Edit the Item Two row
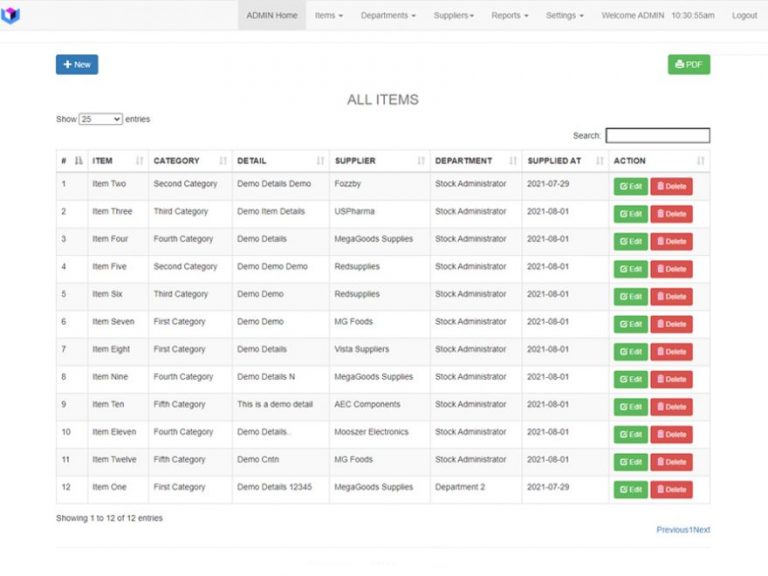Screen dimensions: 768x576 [630, 186]
